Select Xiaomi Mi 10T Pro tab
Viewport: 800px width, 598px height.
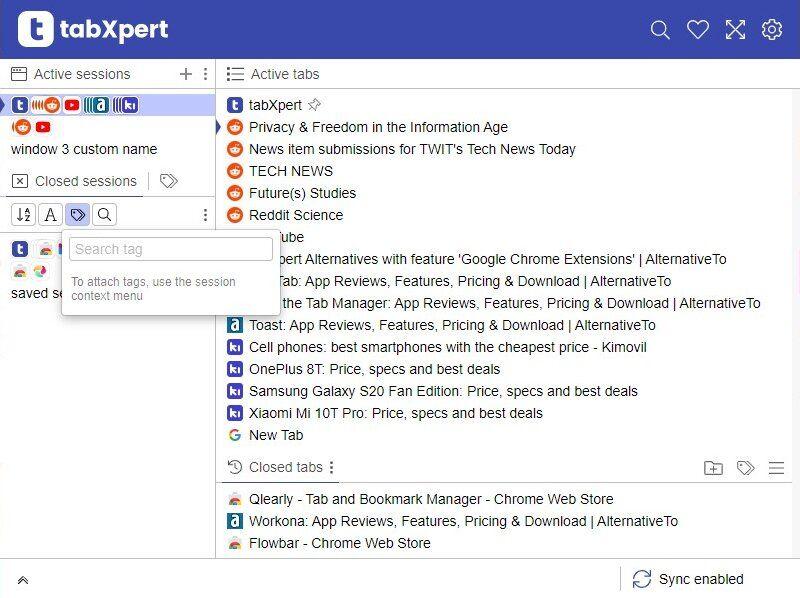(395, 413)
